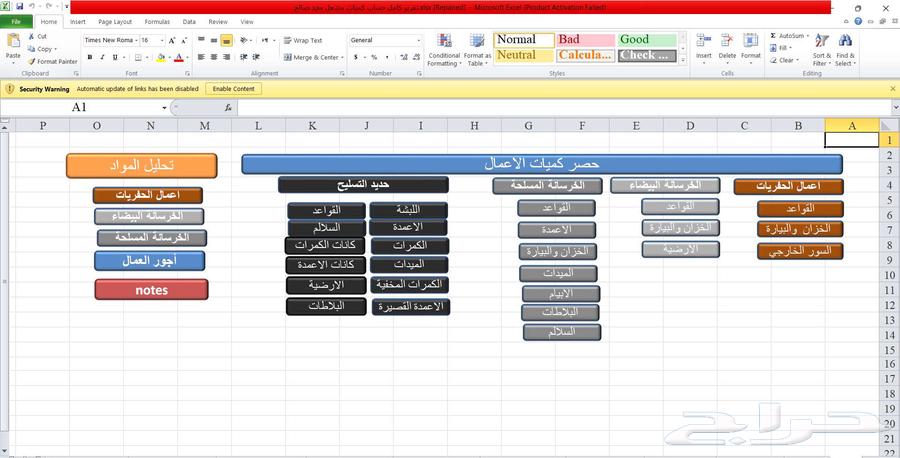Apply red font color
Screen dimensions: 900x458
[179, 57]
